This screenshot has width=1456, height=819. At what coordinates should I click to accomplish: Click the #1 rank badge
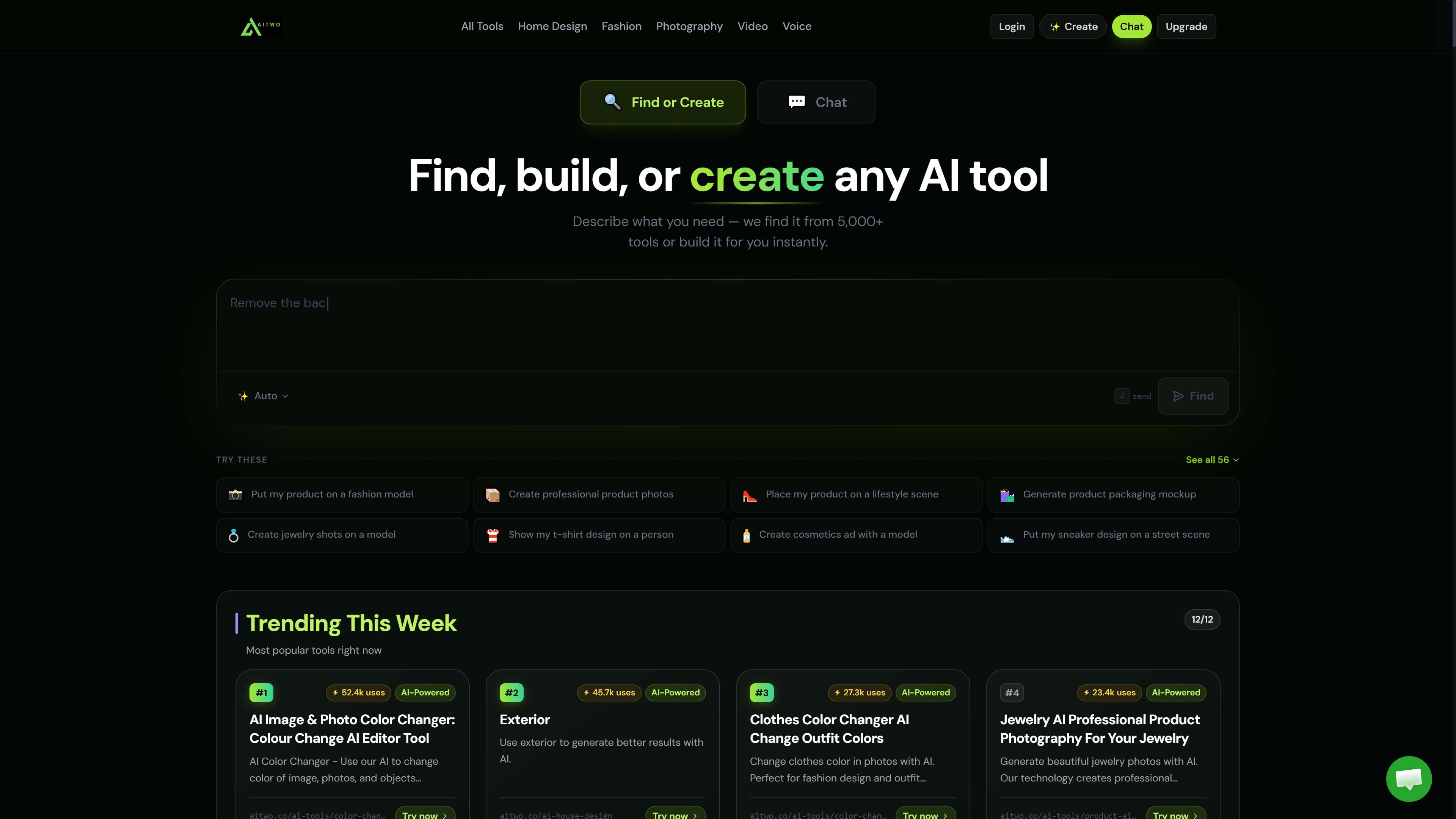tap(261, 693)
